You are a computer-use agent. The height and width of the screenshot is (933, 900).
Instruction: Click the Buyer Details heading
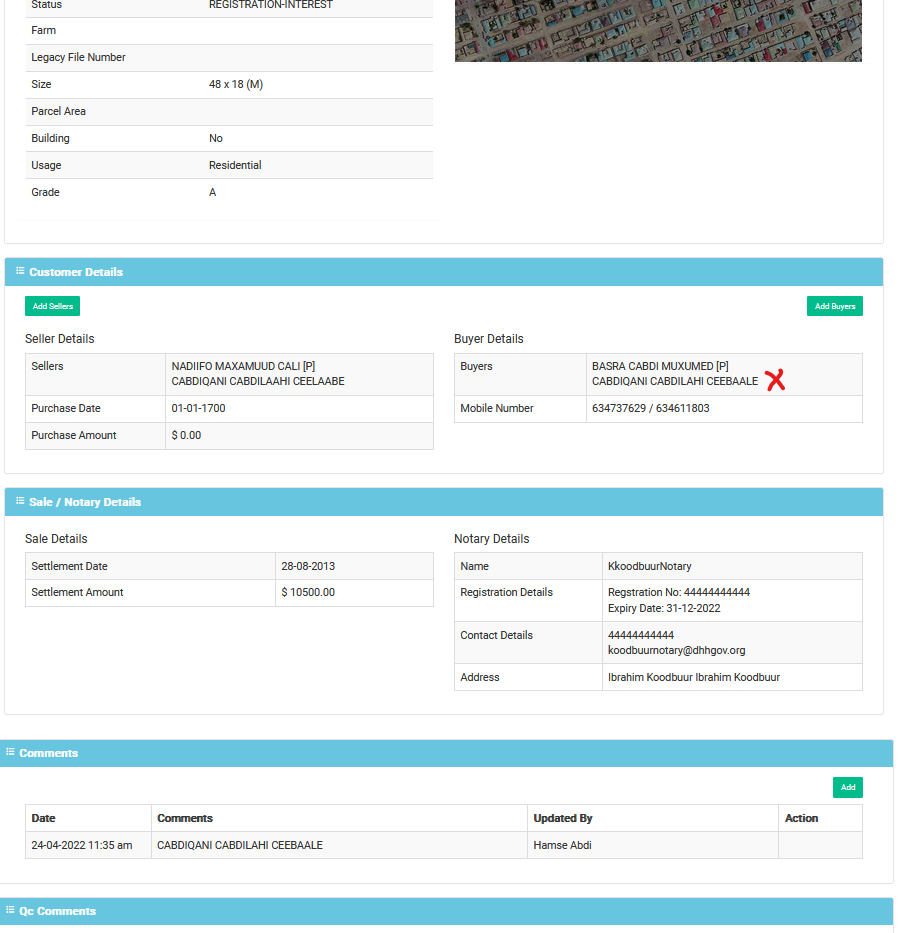488,339
